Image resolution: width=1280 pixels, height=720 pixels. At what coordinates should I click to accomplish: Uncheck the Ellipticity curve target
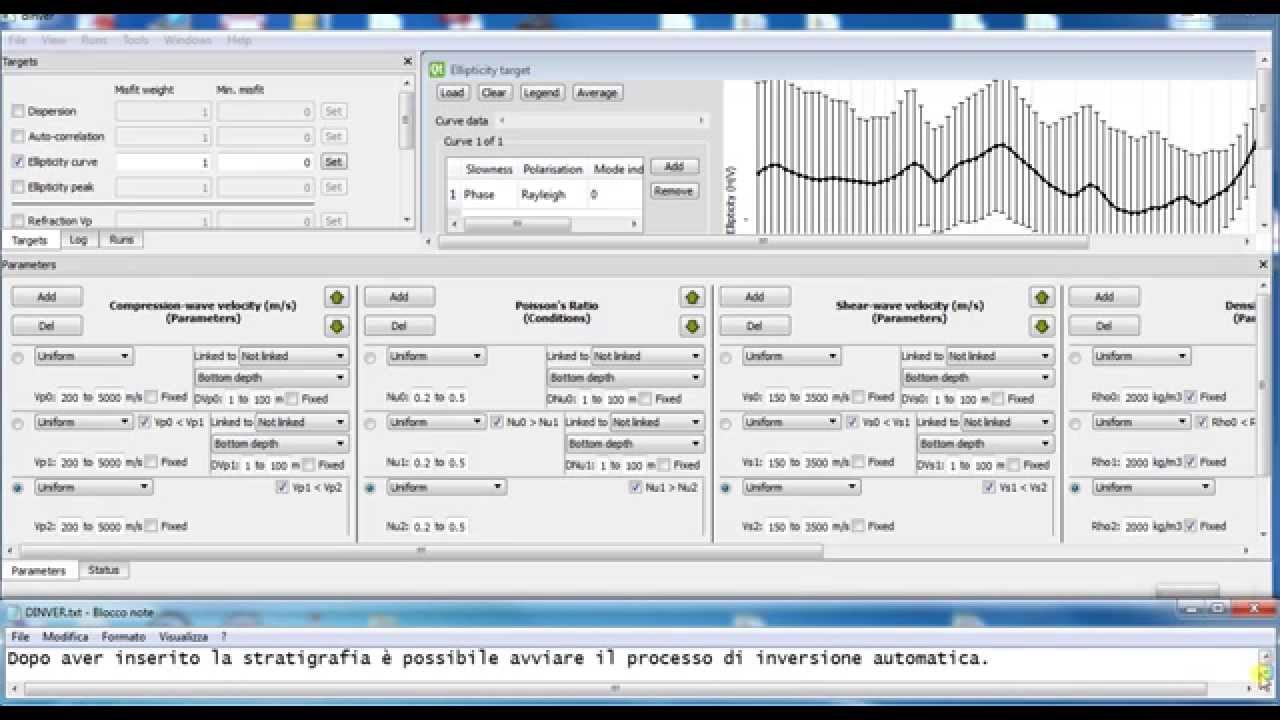click(18, 161)
